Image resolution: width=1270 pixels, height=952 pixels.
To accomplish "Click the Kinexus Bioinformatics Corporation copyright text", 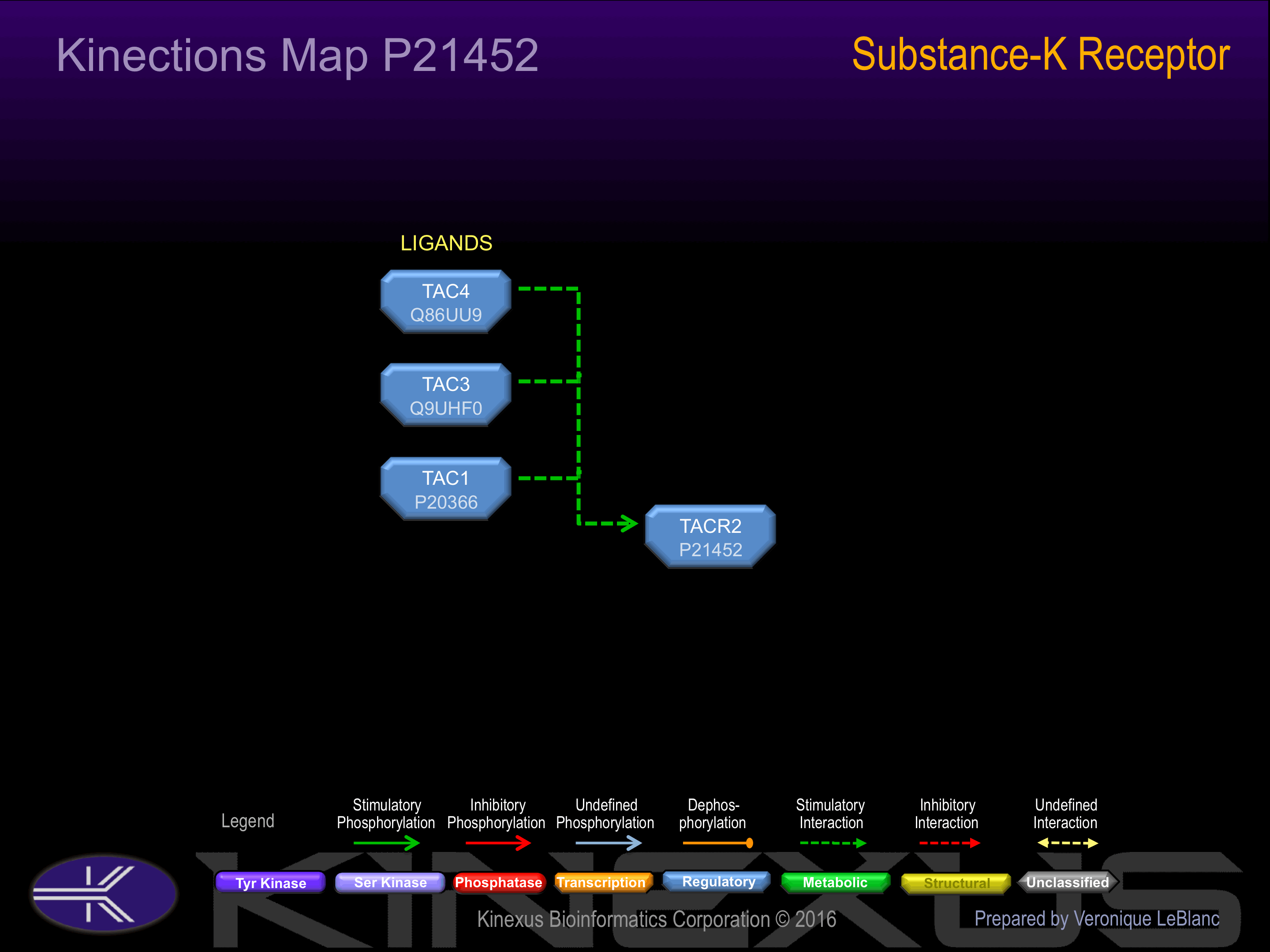I will [656, 919].
